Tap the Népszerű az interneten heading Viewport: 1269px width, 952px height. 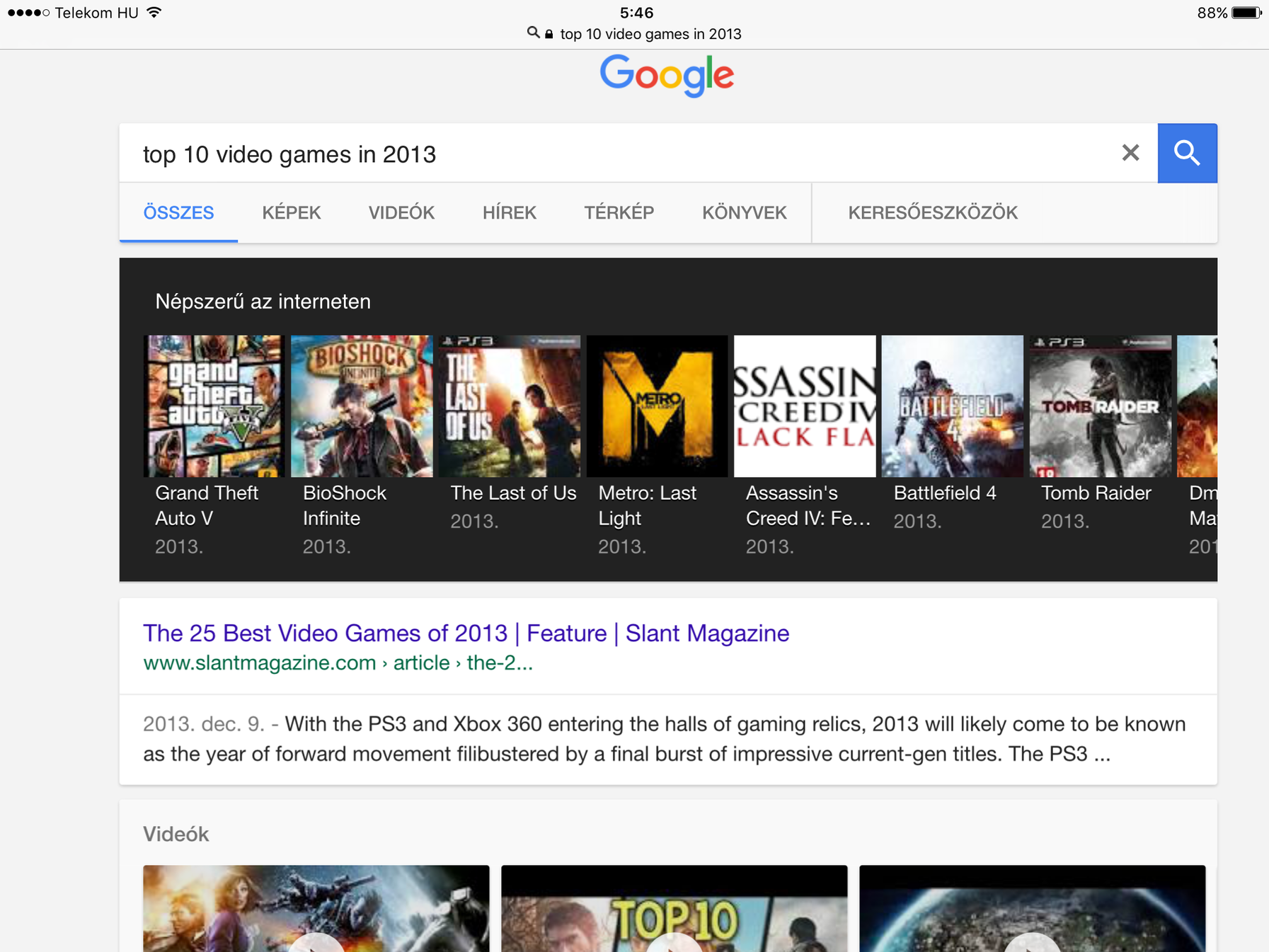coord(263,302)
